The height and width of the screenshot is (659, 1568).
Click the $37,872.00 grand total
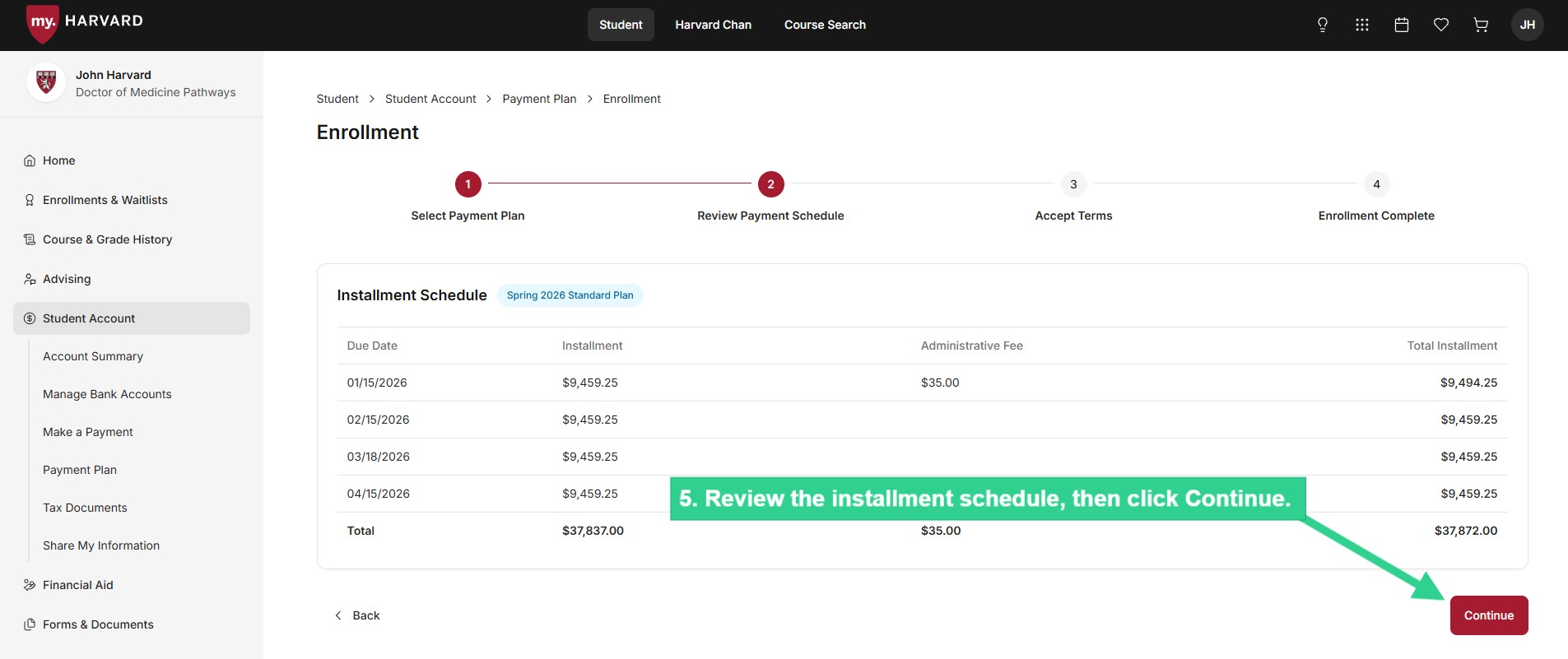click(x=1466, y=531)
